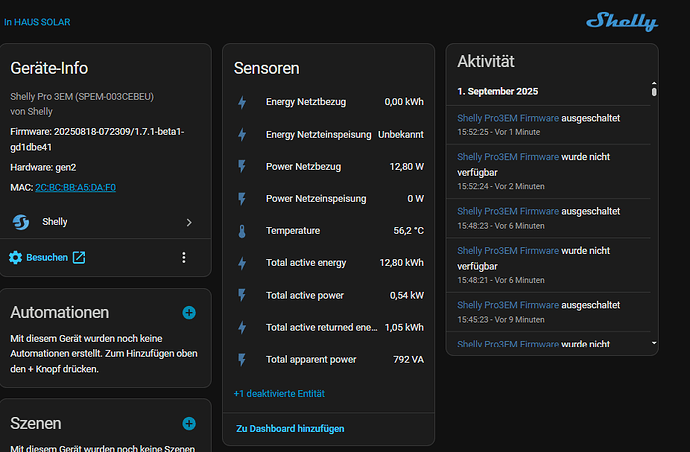Open the Total active power sensor
Screen dimensions: 690x452
[x=306, y=295]
